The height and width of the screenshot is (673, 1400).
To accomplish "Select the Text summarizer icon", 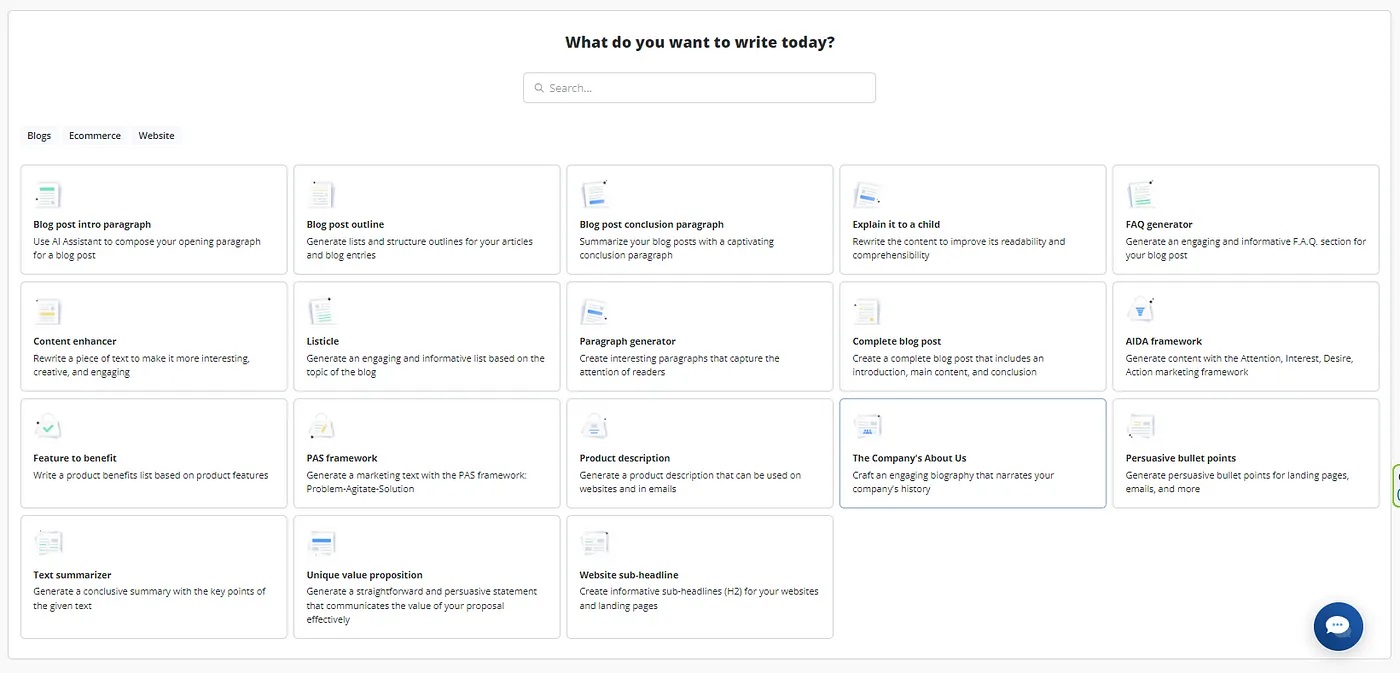I will click(x=47, y=545).
